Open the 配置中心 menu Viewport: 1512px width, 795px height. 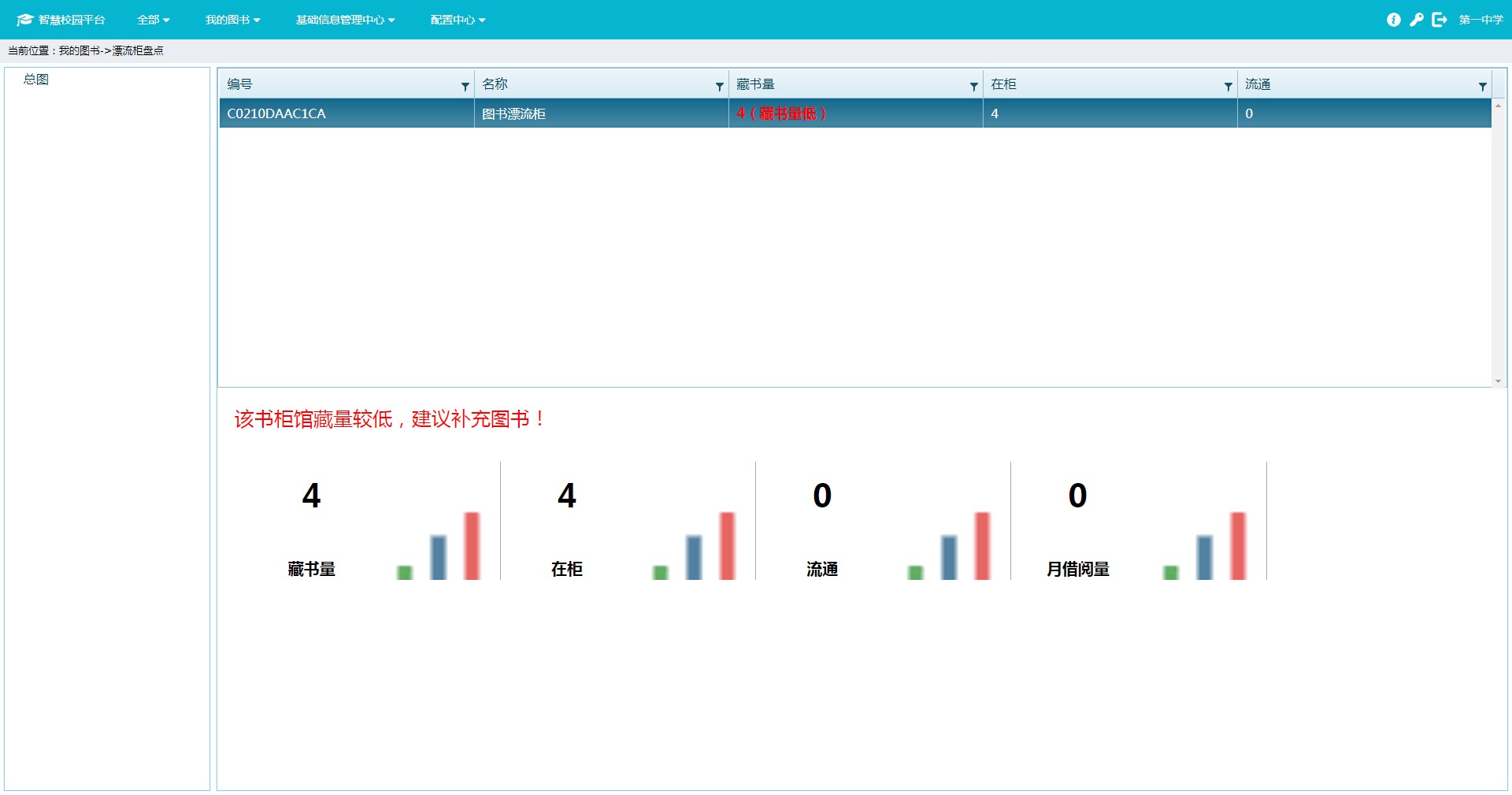[458, 20]
